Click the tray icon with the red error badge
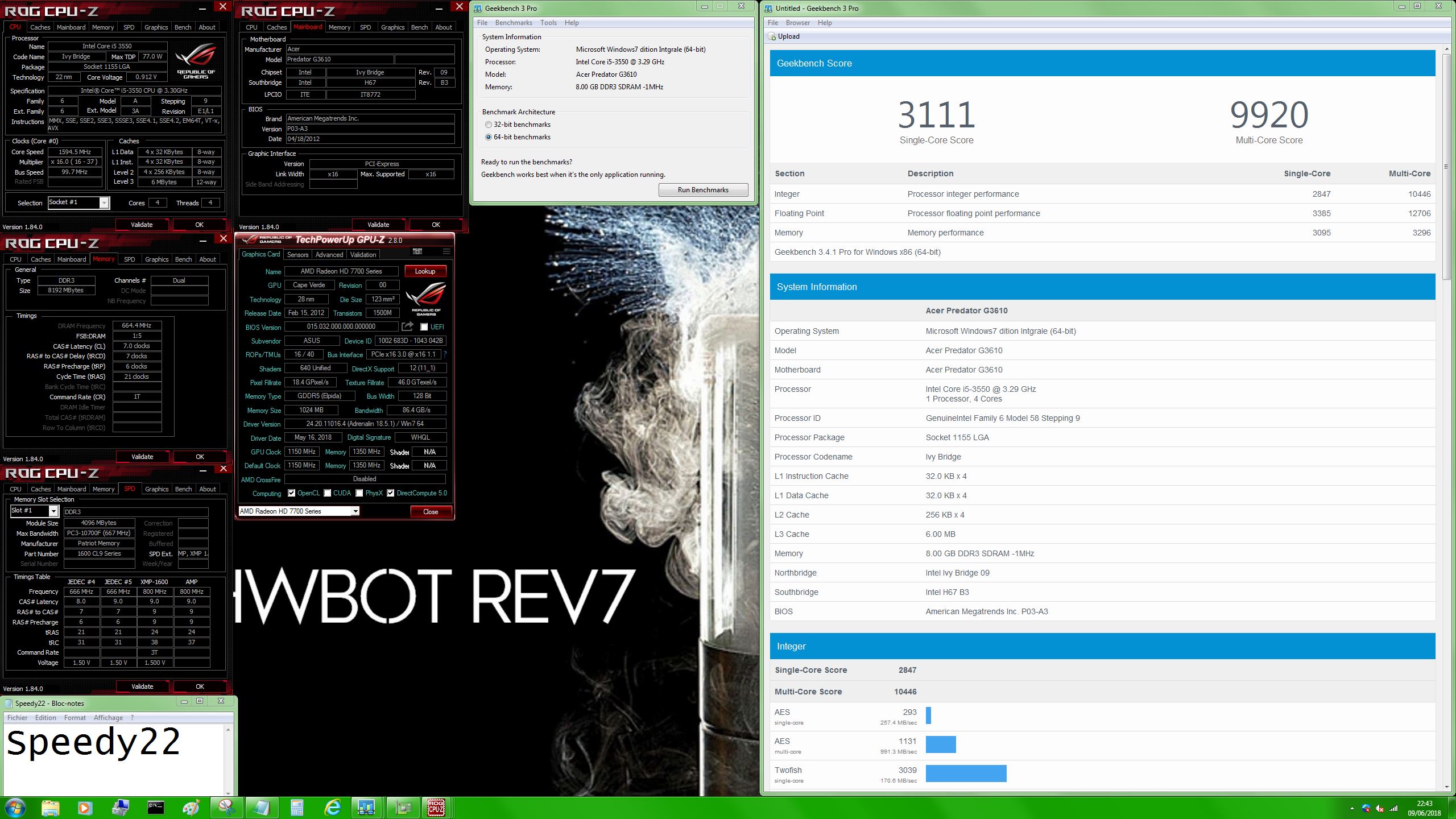Viewport: 1456px width, 819px height. point(1366,808)
